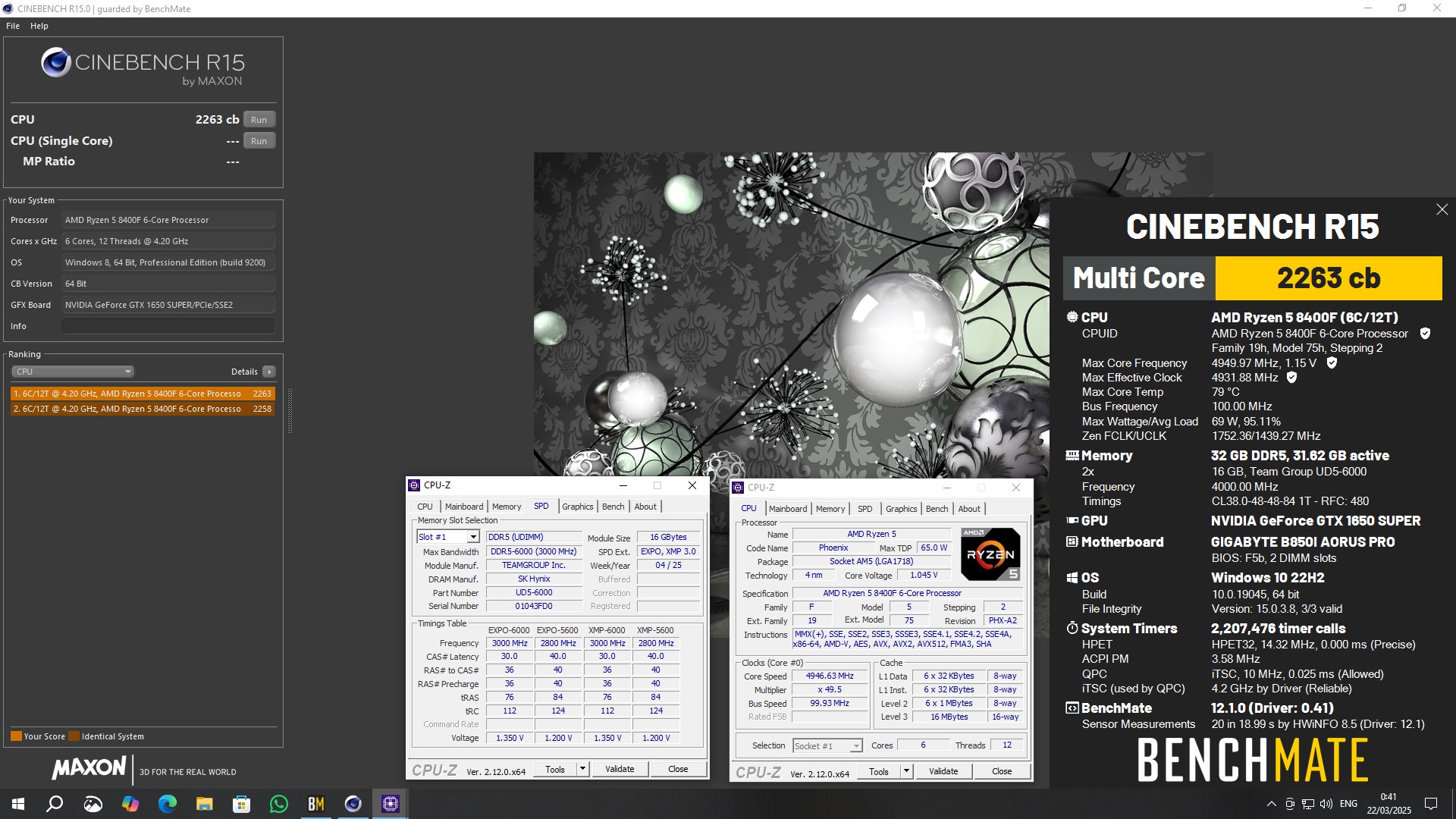The height and width of the screenshot is (819, 1456).
Task: Open Bench tab in CPU-Z CPU window
Action: [x=937, y=509]
